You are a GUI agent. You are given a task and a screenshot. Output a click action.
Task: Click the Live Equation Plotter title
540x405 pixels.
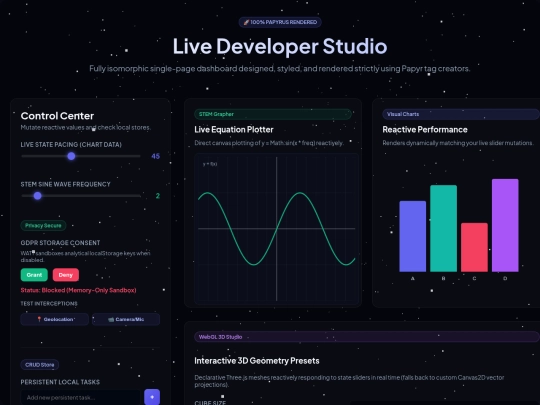tap(234, 129)
